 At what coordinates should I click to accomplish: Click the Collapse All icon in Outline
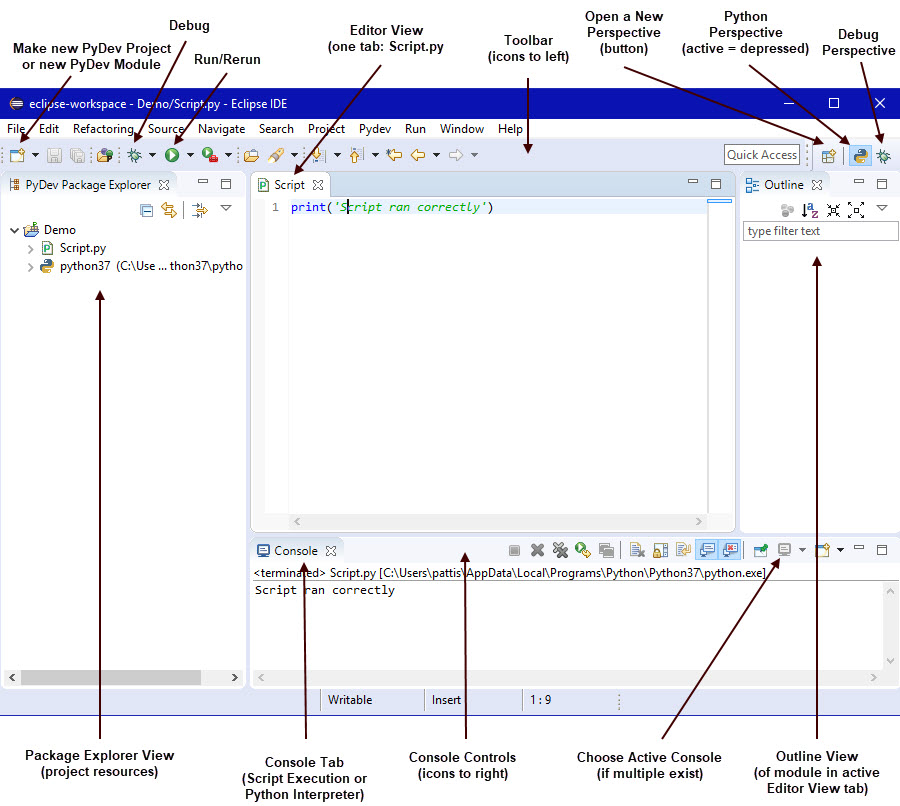pyautogui.click(x=833, y=210)
